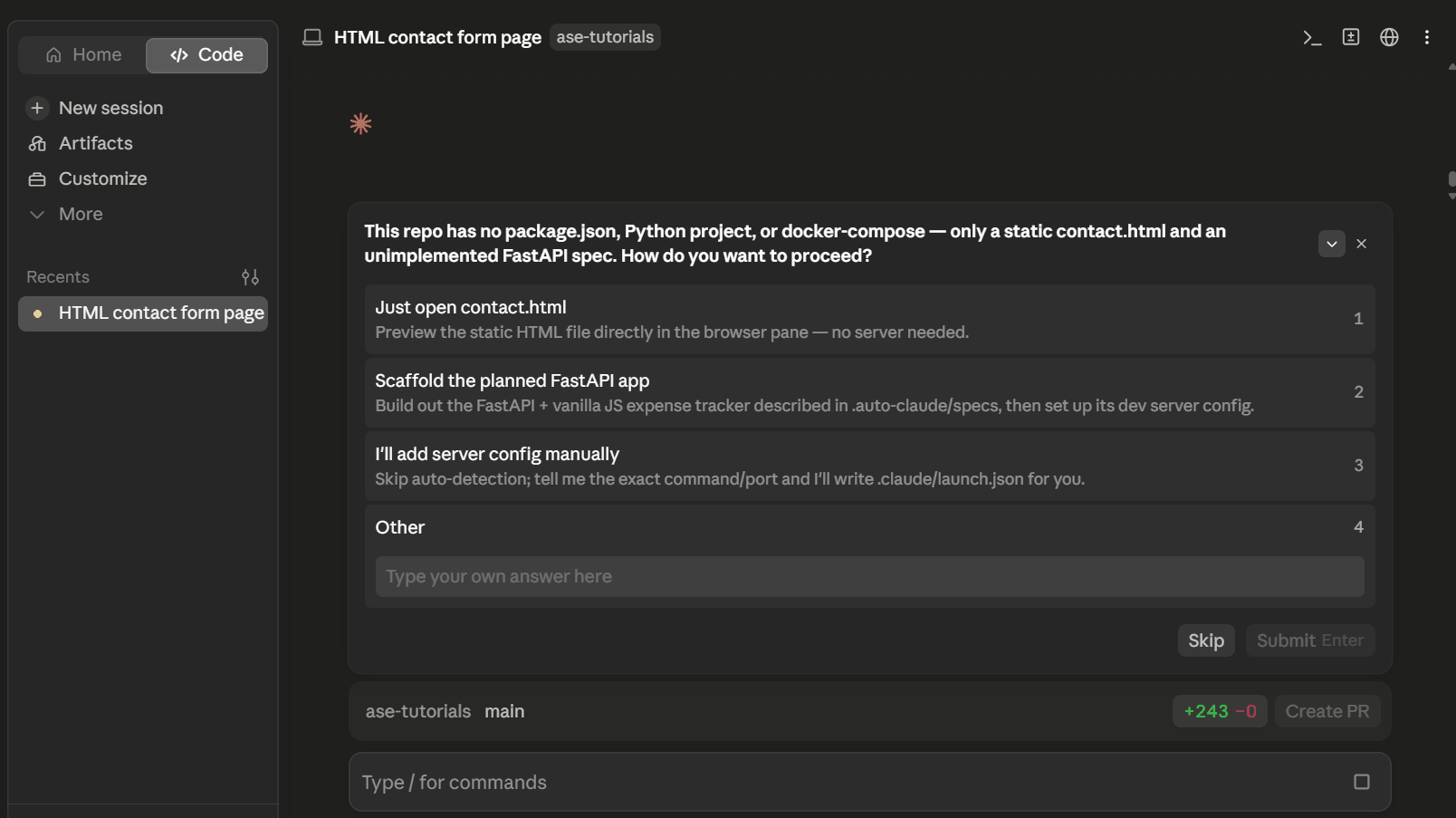Select option "Just open contact.html"
1456x818 pixels.
(x=869, y=319)
